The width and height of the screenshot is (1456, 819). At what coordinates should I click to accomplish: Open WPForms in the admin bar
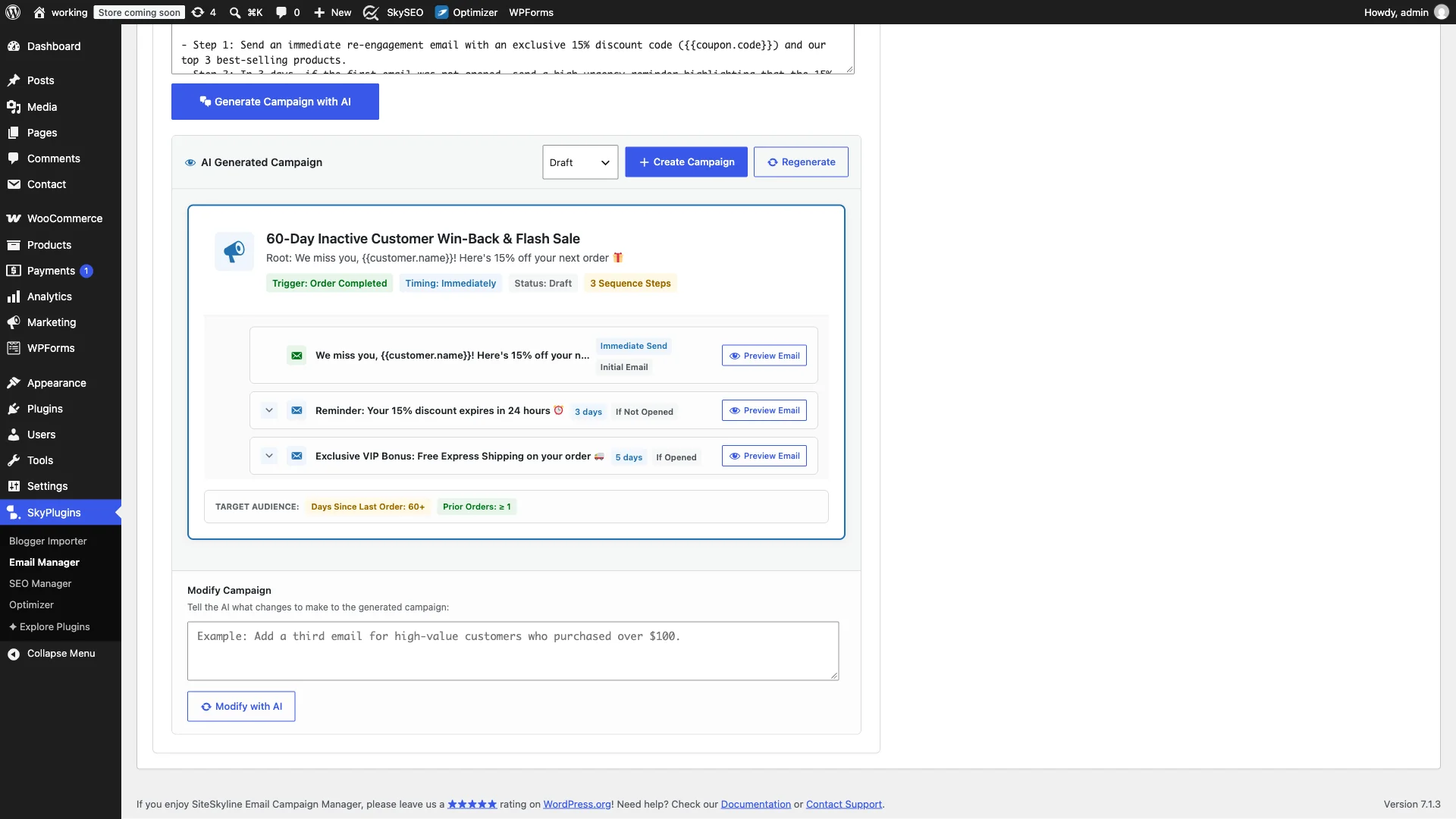click(531, 12)
